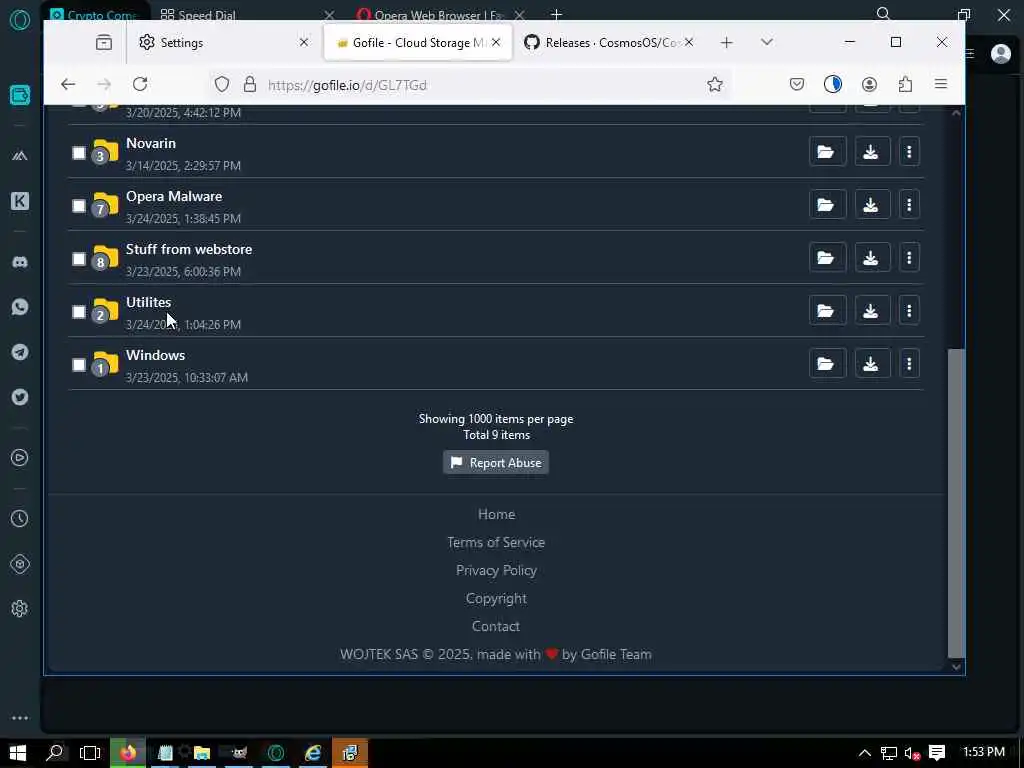1024x768 pixels.
Task: Open the Opera Malware folder name
Action: pos(174,196)
